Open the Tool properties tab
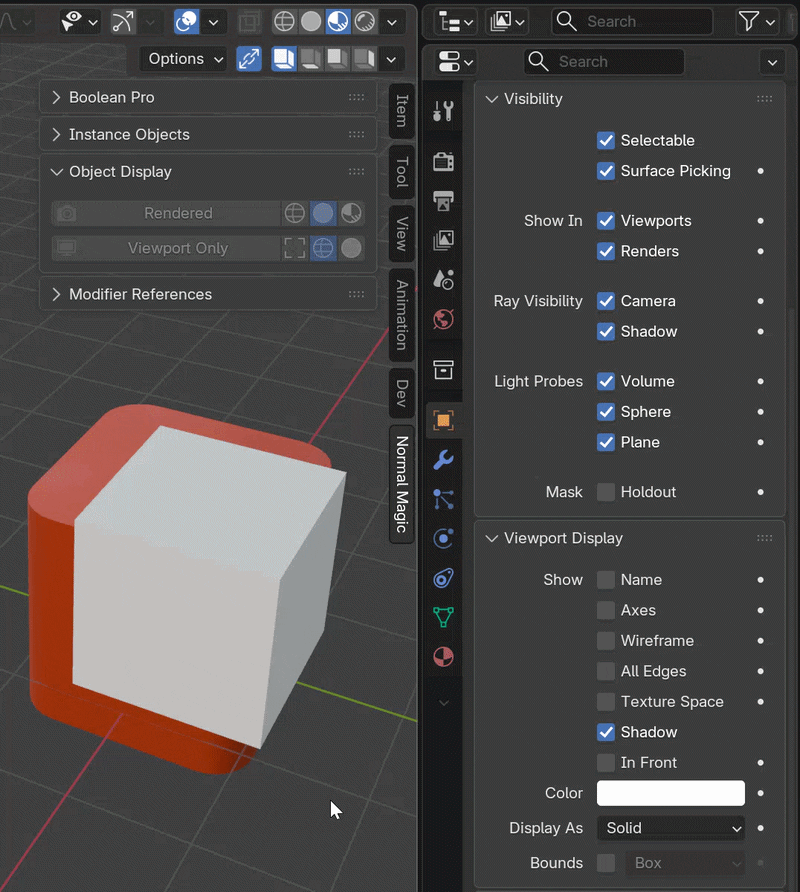Image resolution: width=800 pixels, height=892 pixels. coord(443,111)
